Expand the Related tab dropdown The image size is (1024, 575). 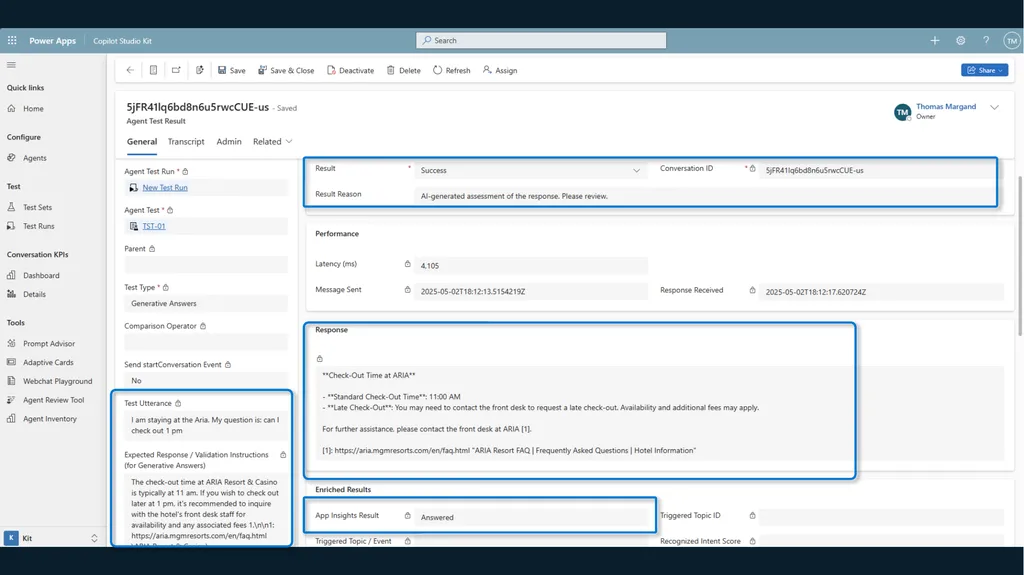tap(273, 141)
